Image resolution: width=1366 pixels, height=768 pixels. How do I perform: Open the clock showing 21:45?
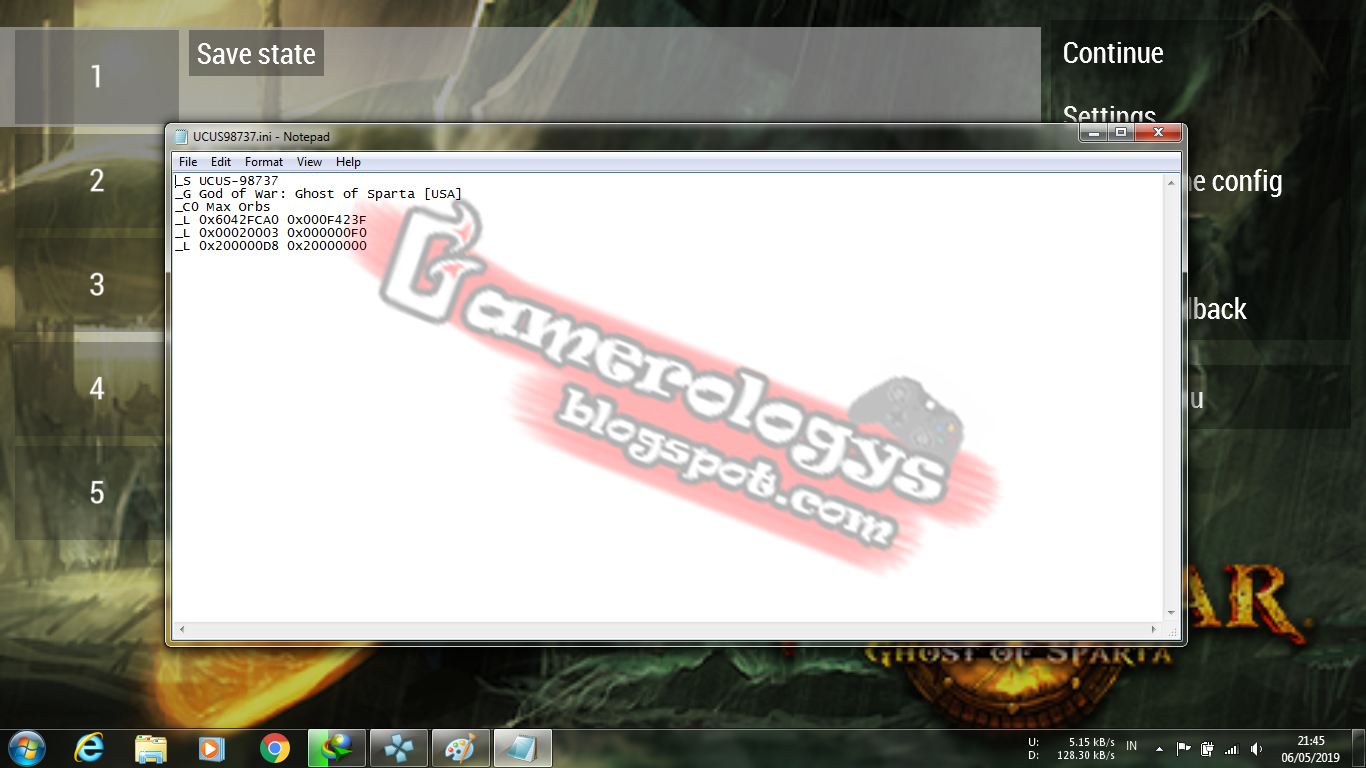1311,748
